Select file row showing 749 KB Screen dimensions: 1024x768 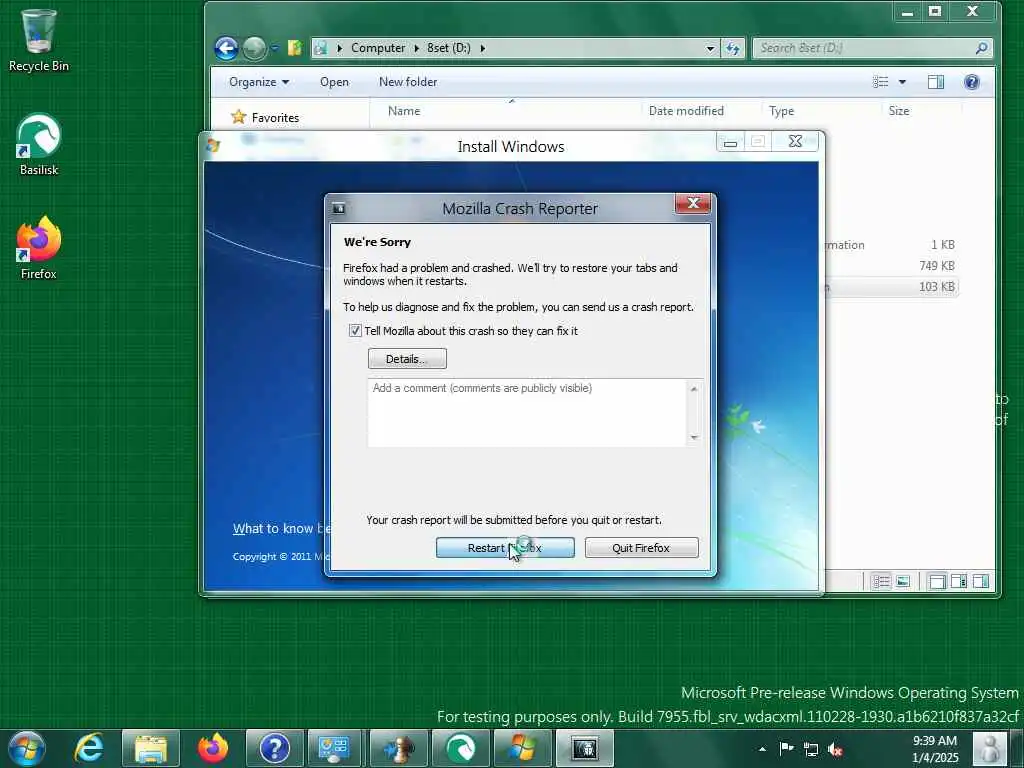click(x=891, y=266)
